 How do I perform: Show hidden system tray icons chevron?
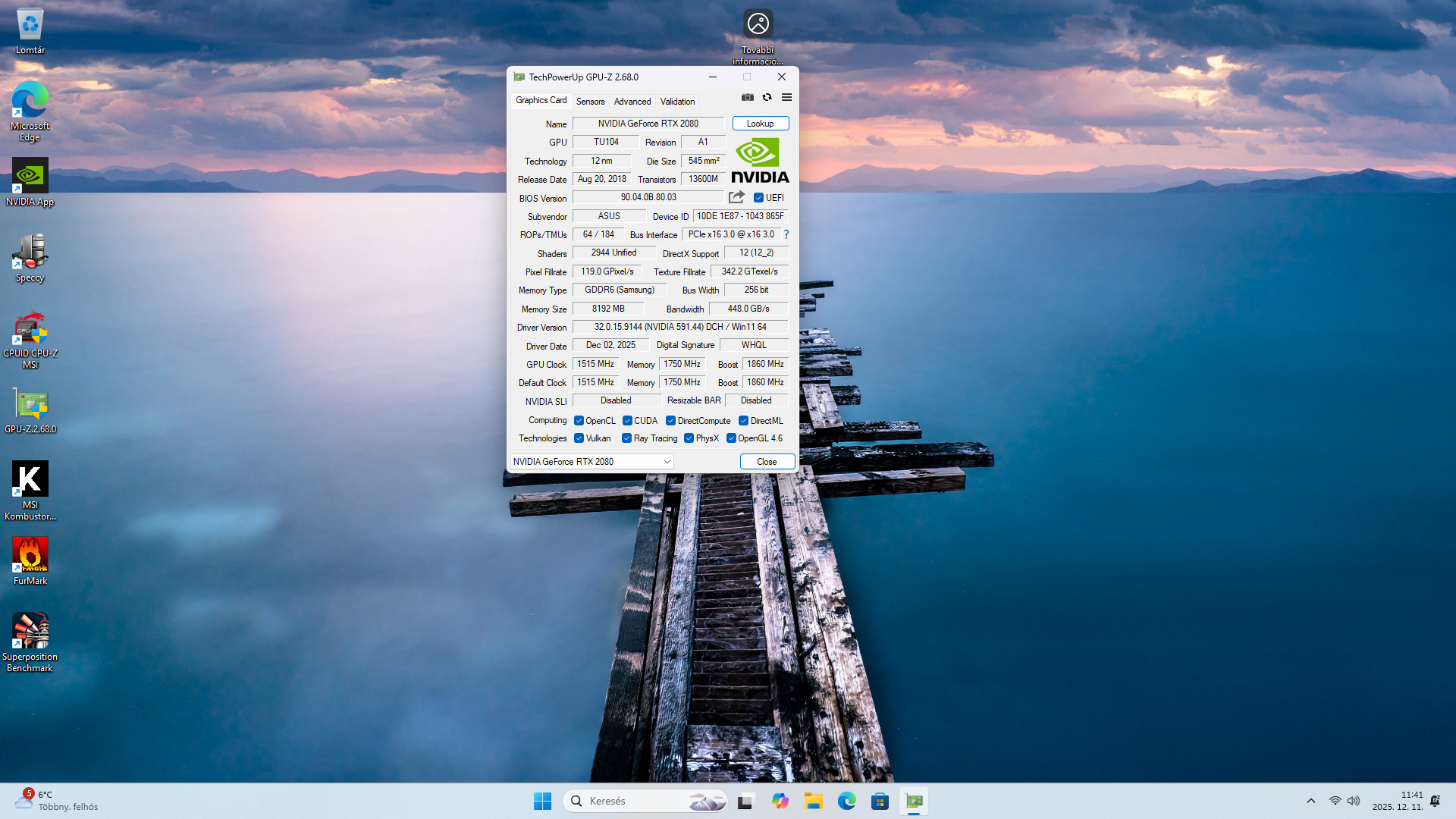click(x=1311, y=801)
